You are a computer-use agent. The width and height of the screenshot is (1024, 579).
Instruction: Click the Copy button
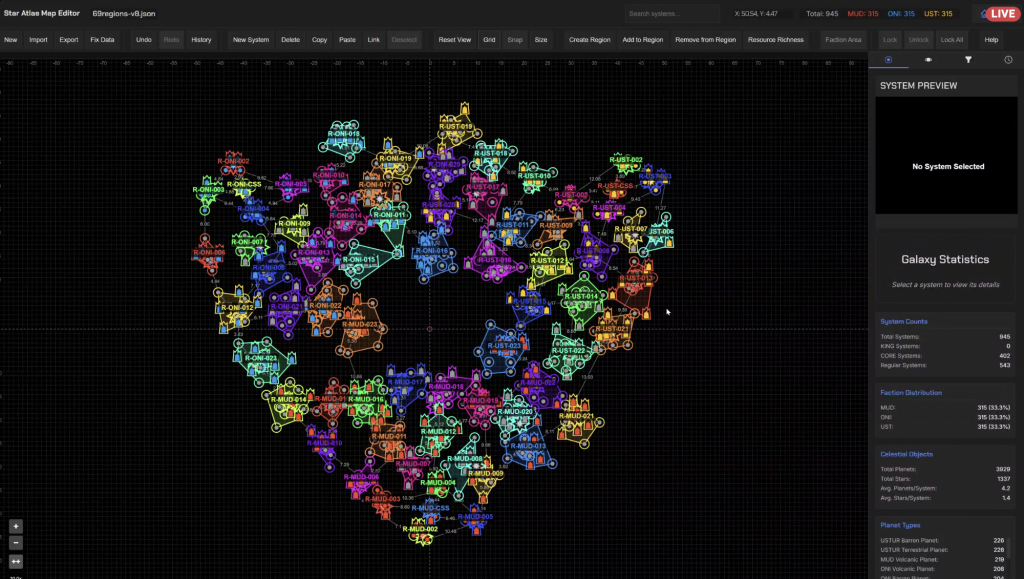(x=319, y=40)
